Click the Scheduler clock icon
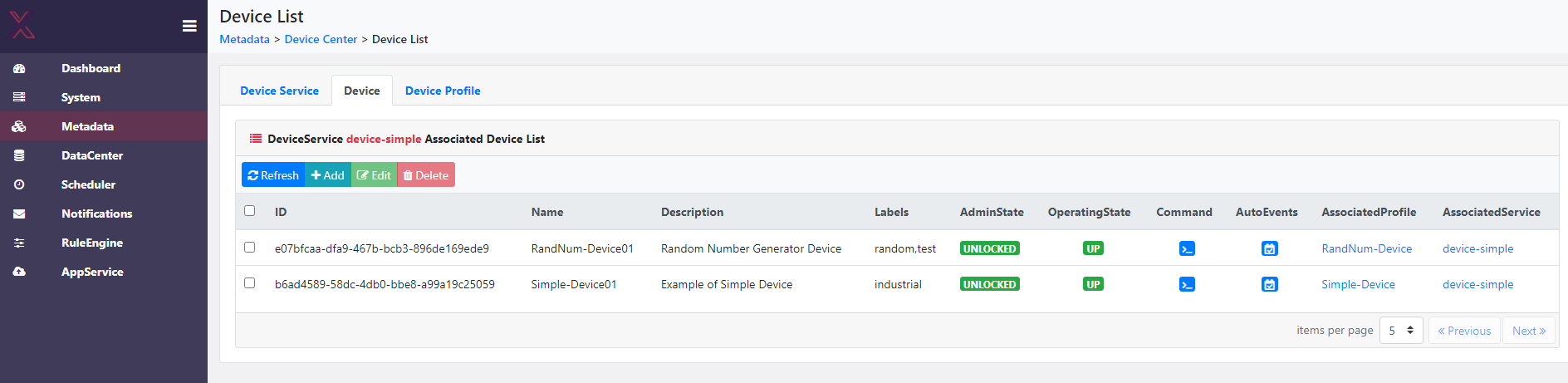 [19, 184]
